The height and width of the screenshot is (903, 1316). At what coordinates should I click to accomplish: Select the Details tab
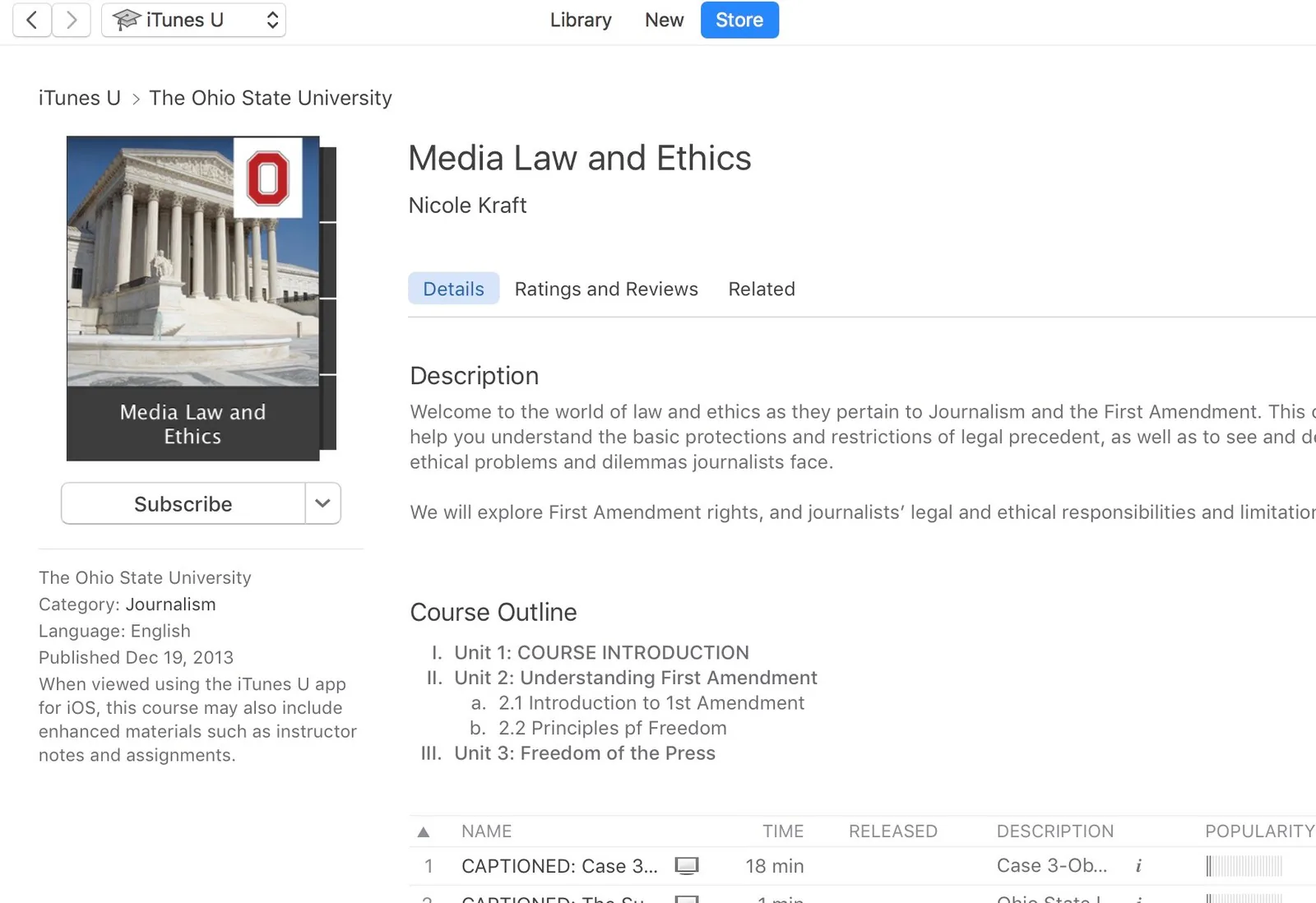tap(453, 289)
